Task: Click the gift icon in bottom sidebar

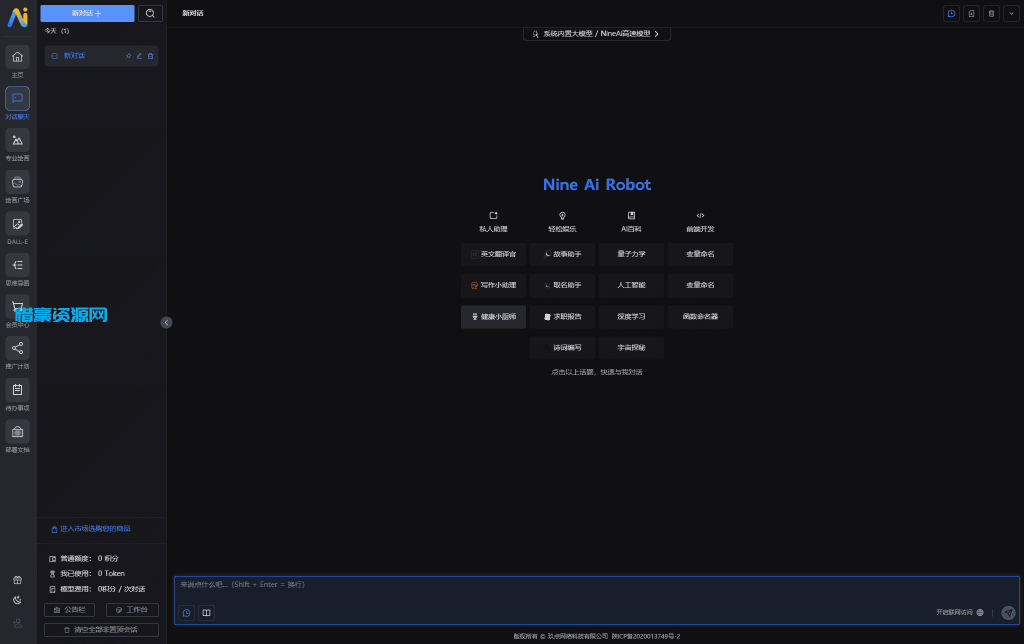Action: pos(17,580)
